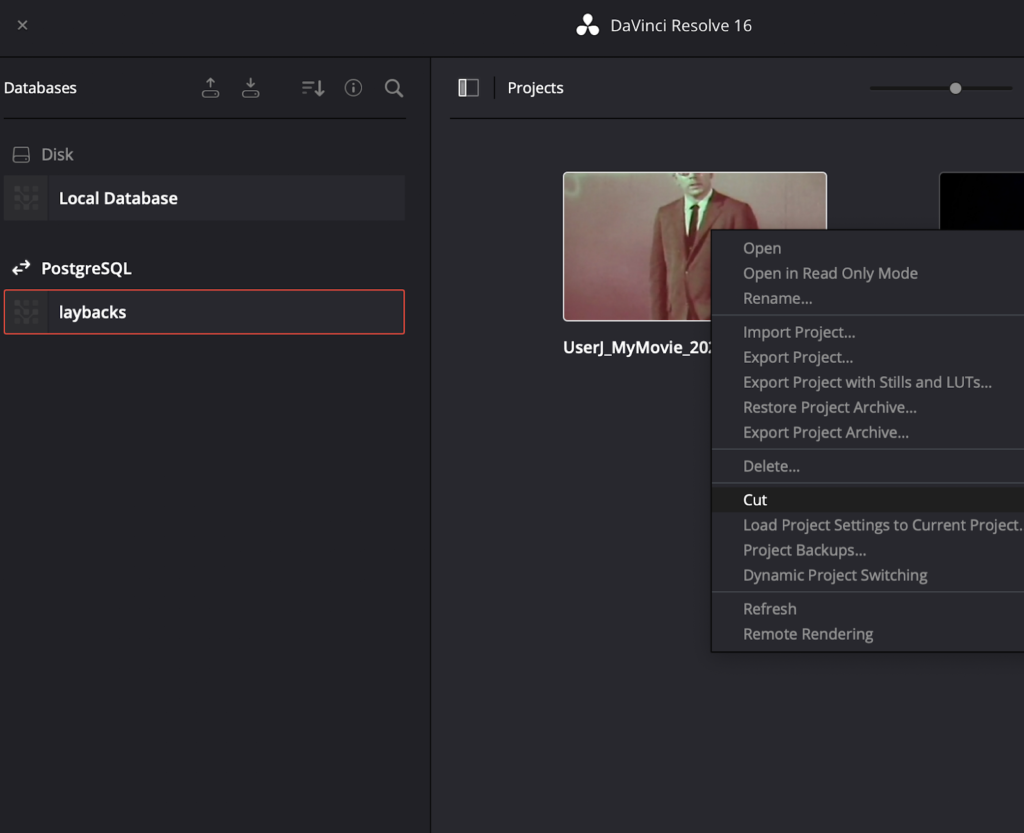Image resolution: width=1024 pixels, height=833 pixels.
Task: Toggle Dynamic Project Switching
Action: [835, 575]
